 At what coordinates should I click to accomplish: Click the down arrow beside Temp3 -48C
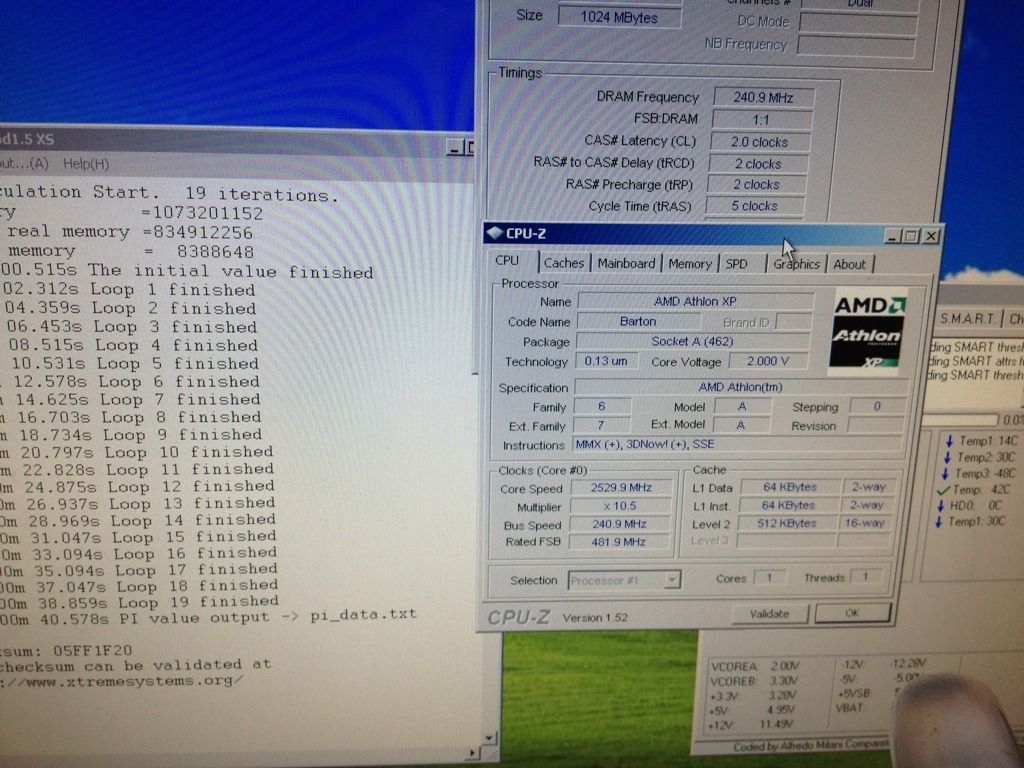tap(945, 473)
